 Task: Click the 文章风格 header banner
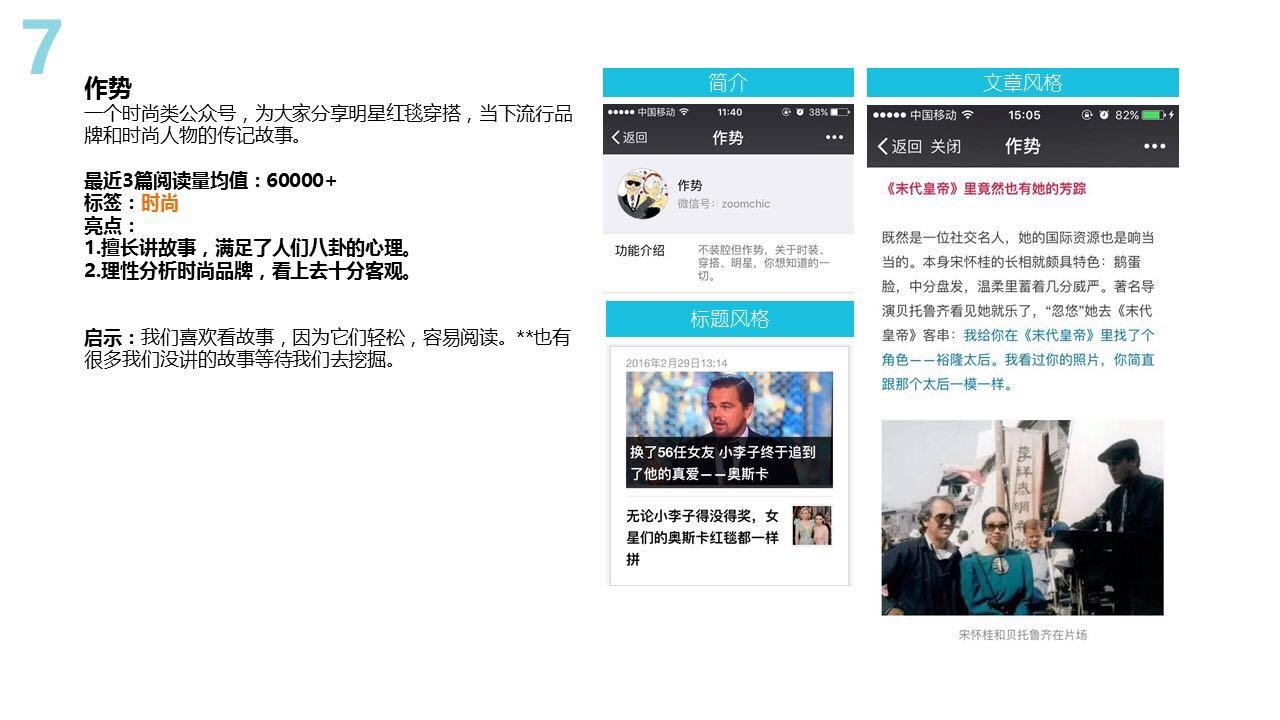point(1022,83)
